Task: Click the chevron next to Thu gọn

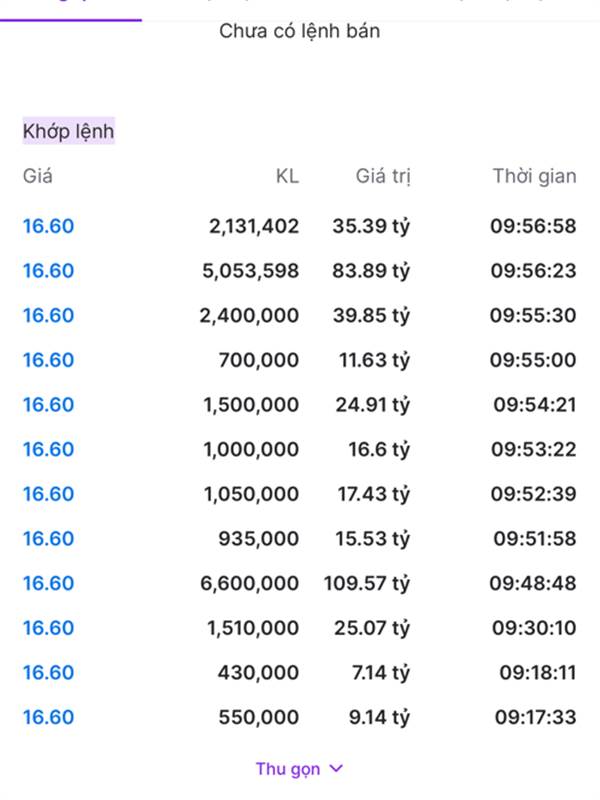Action: coord(337,768)
